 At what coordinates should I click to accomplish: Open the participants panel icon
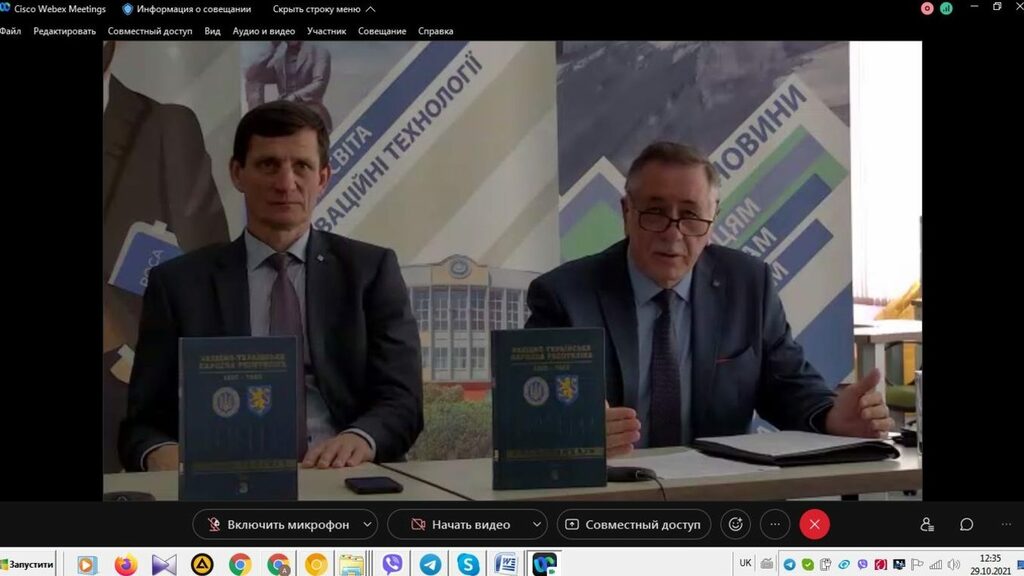pyautogui.click(x=927, y=524)
